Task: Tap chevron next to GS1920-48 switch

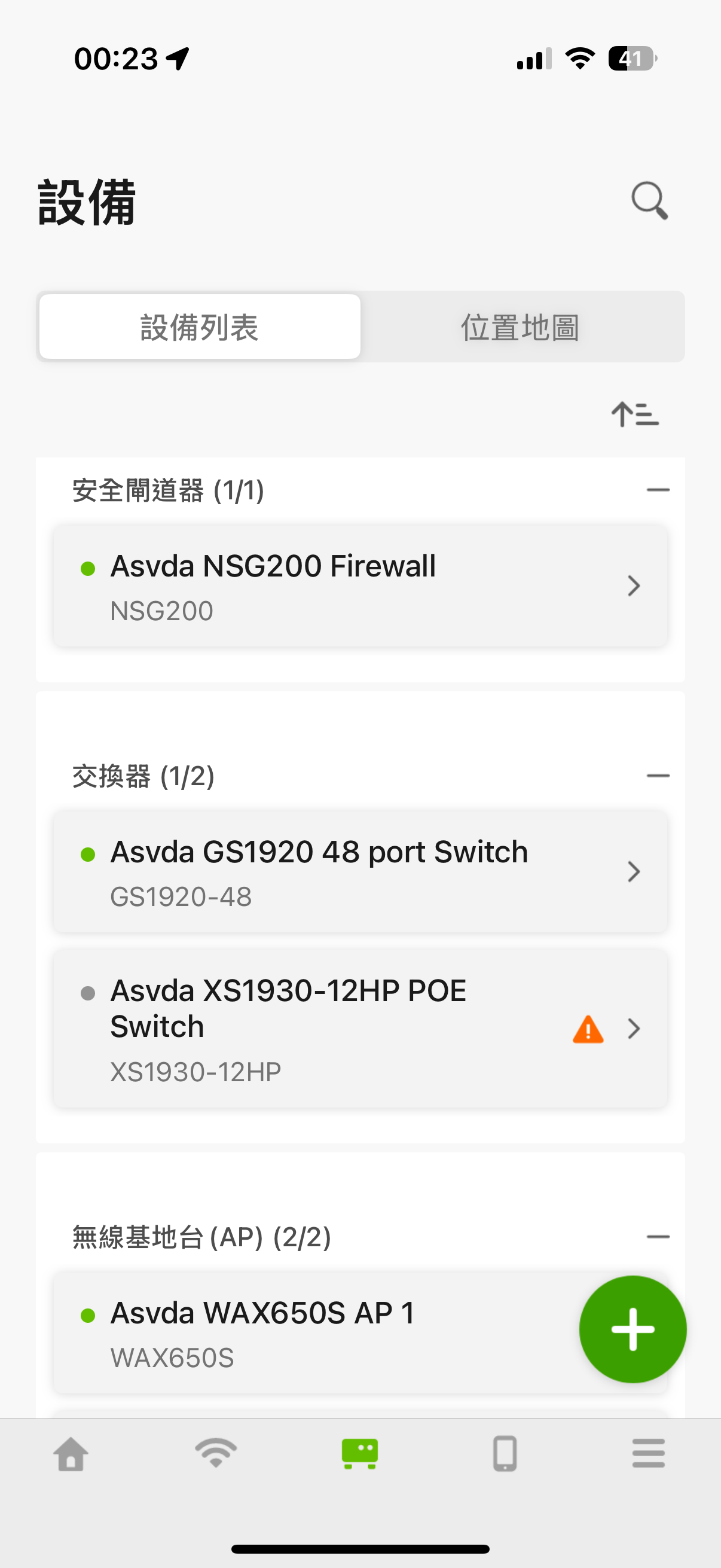Action: point(634,872)
